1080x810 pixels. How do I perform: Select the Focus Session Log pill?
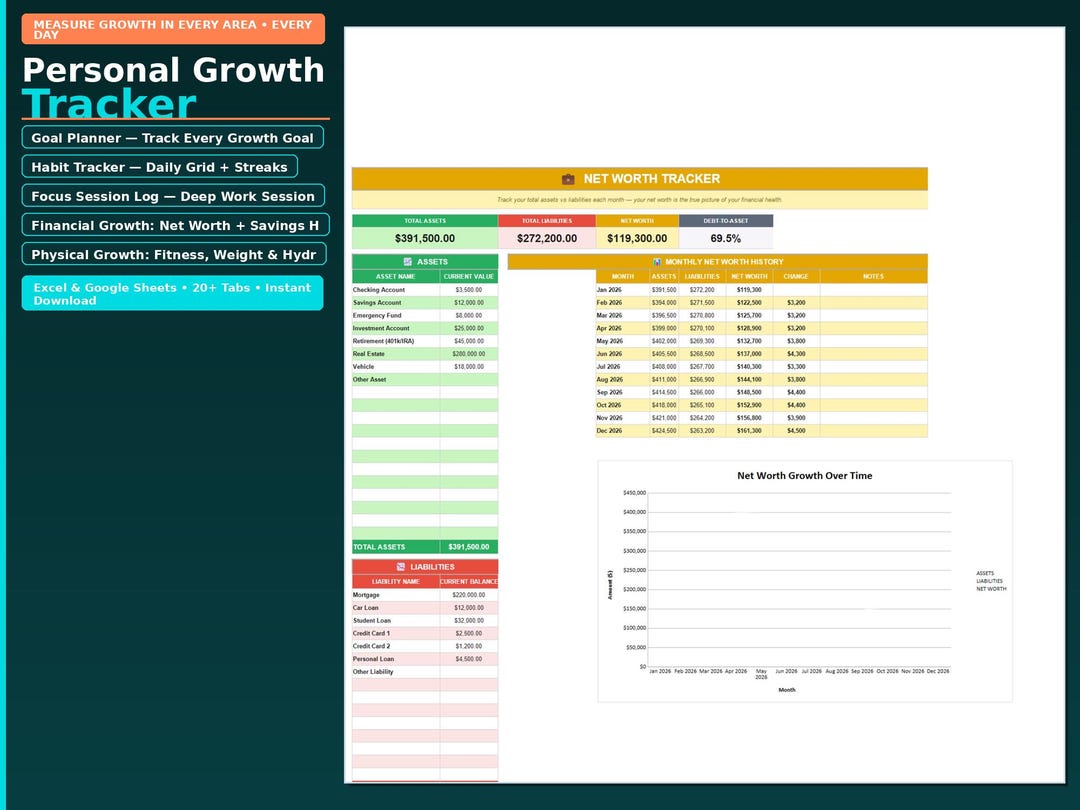pyautogui.click(x=173, y=196)
